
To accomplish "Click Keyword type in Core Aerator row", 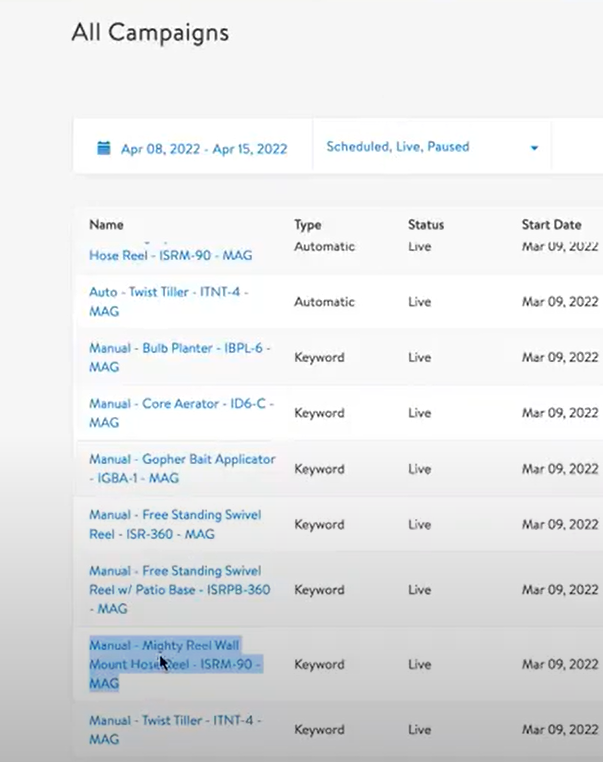I will point(319,413).
